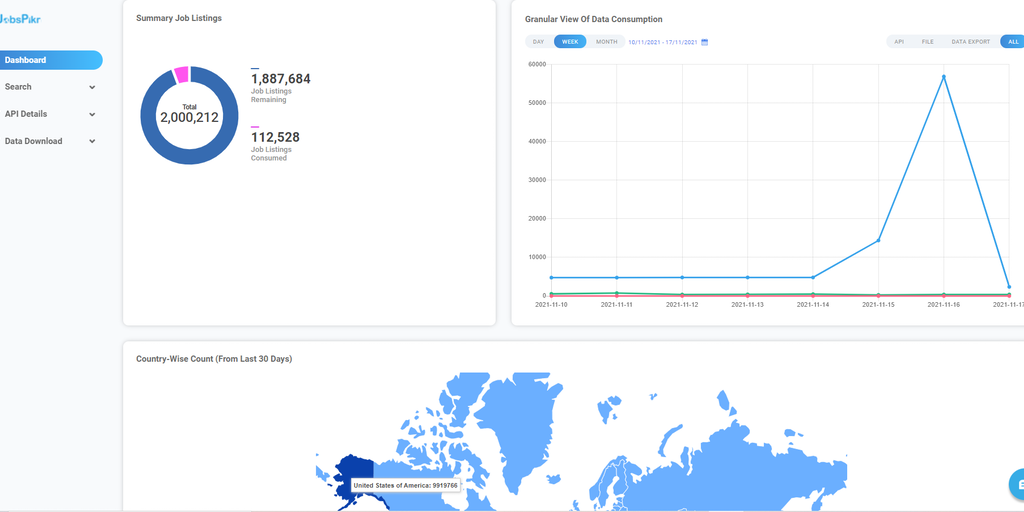
Task: Open the Dashboard sidebar item
Action: coord(50,60)
